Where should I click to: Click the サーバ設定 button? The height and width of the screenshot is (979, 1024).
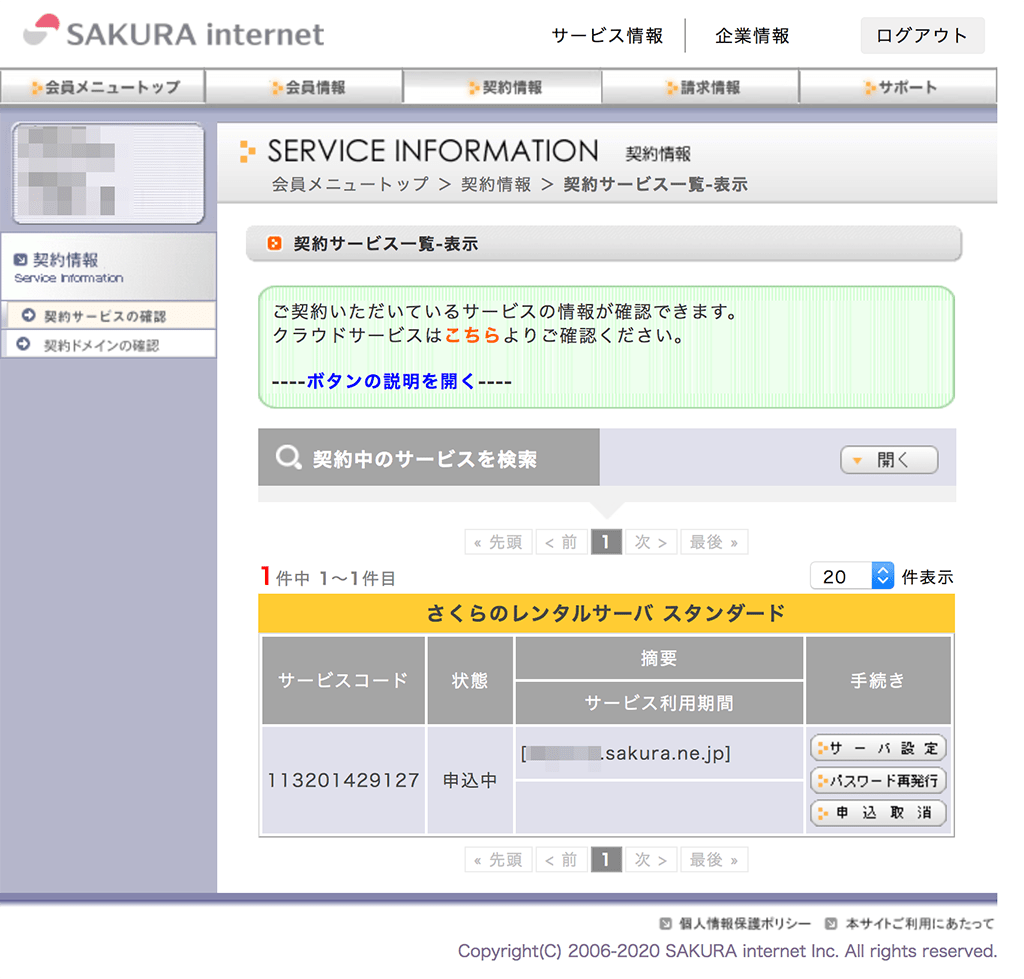878,748
